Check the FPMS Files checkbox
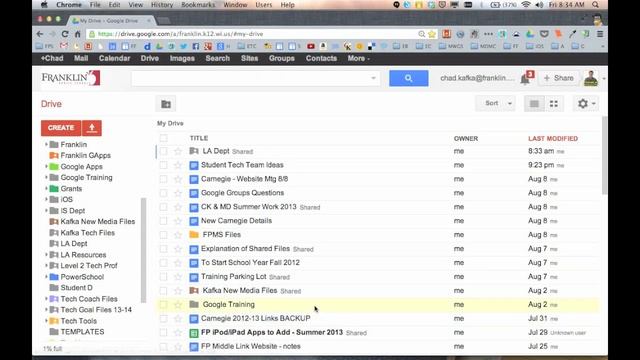Screen dimensions: 640x360 coord(163,235)
